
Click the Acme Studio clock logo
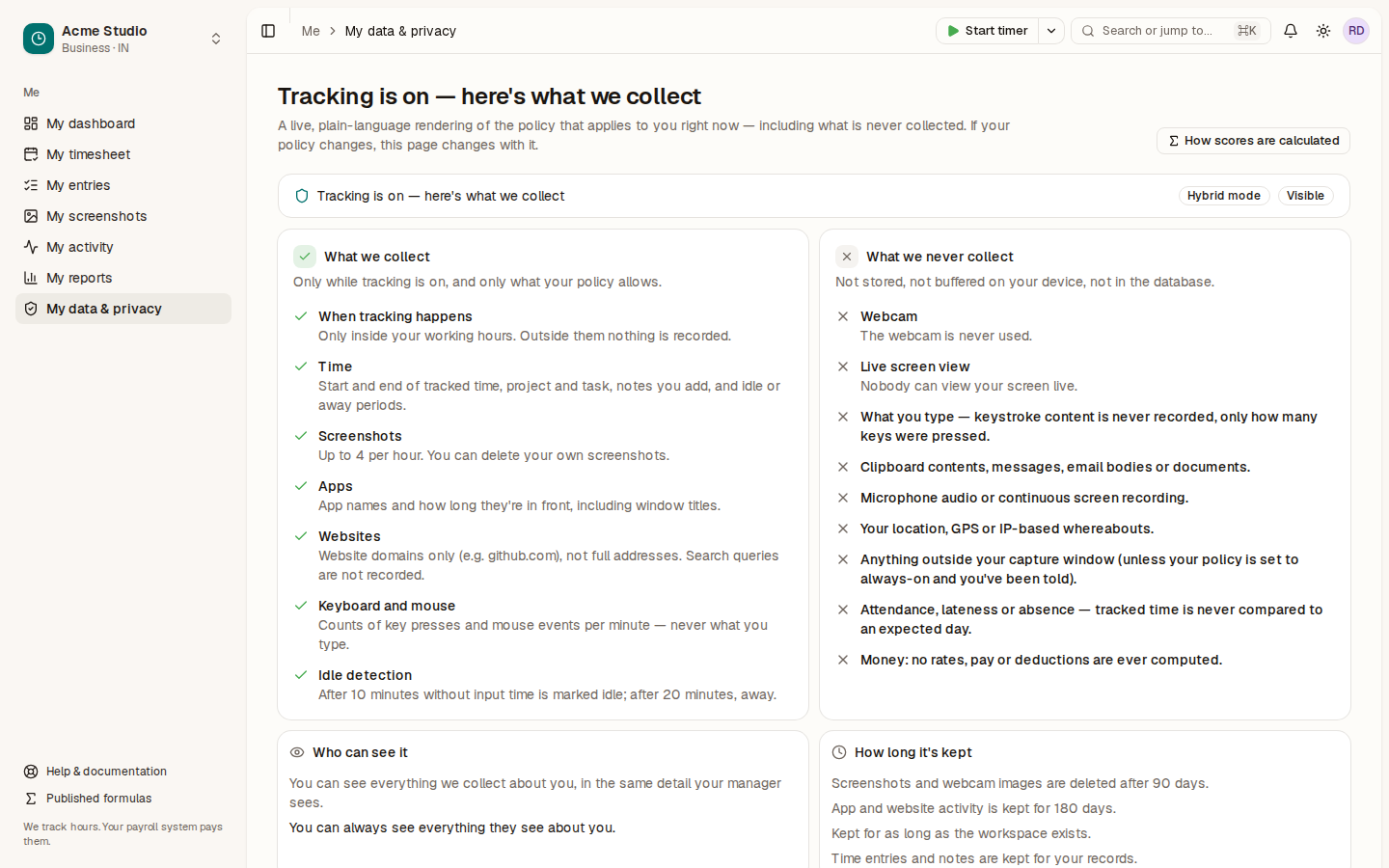click(x=39, y=39)
